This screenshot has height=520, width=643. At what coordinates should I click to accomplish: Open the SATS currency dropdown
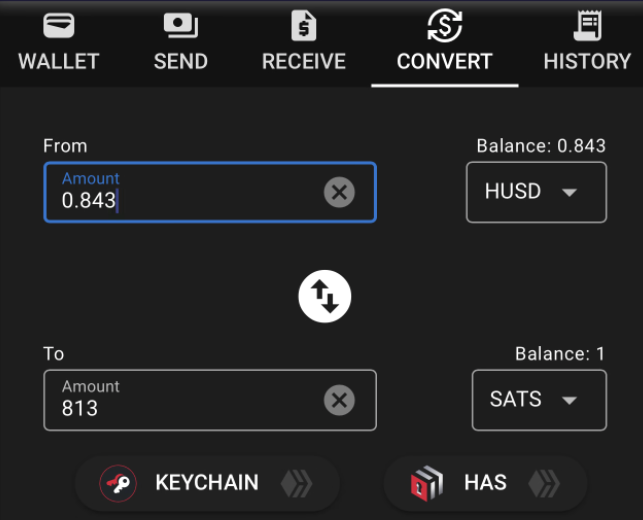pos(539,400)
